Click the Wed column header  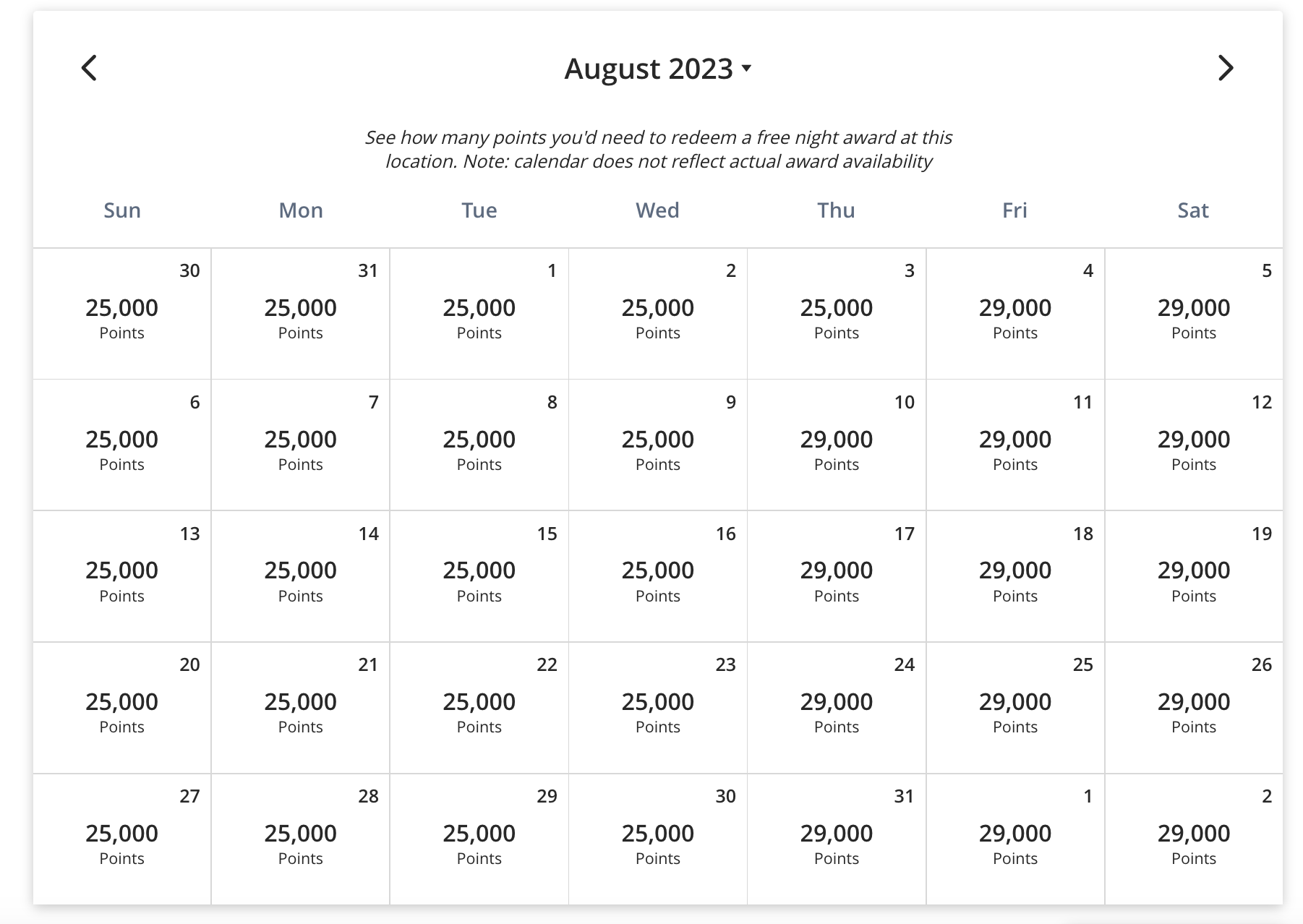[657, 210]
